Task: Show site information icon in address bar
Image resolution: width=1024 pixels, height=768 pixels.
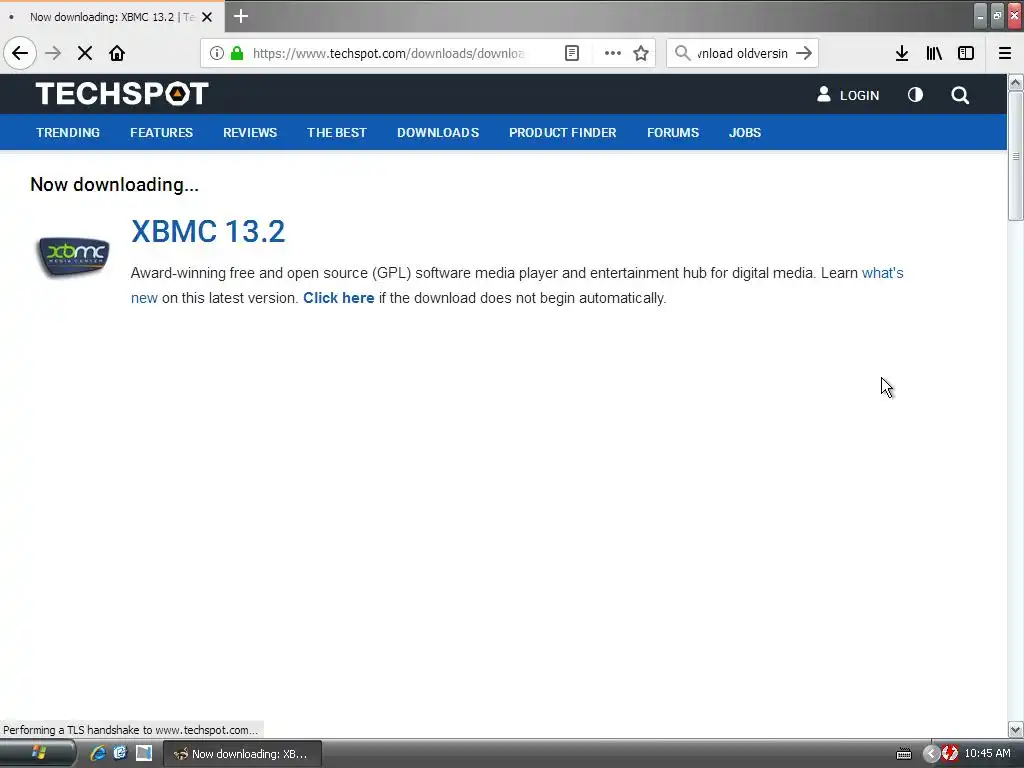Action: point(217,53)
